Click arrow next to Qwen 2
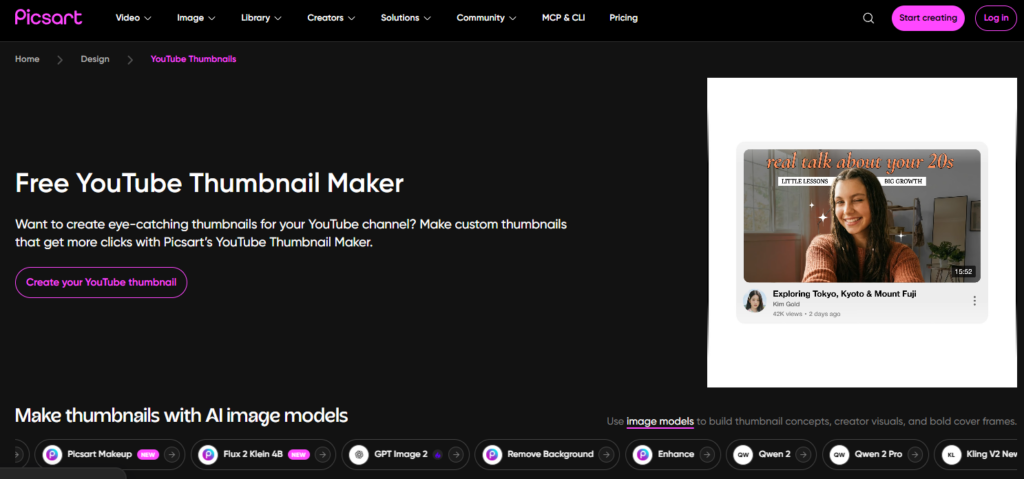This screenshot has height=479, width=1024. point(803,454)
